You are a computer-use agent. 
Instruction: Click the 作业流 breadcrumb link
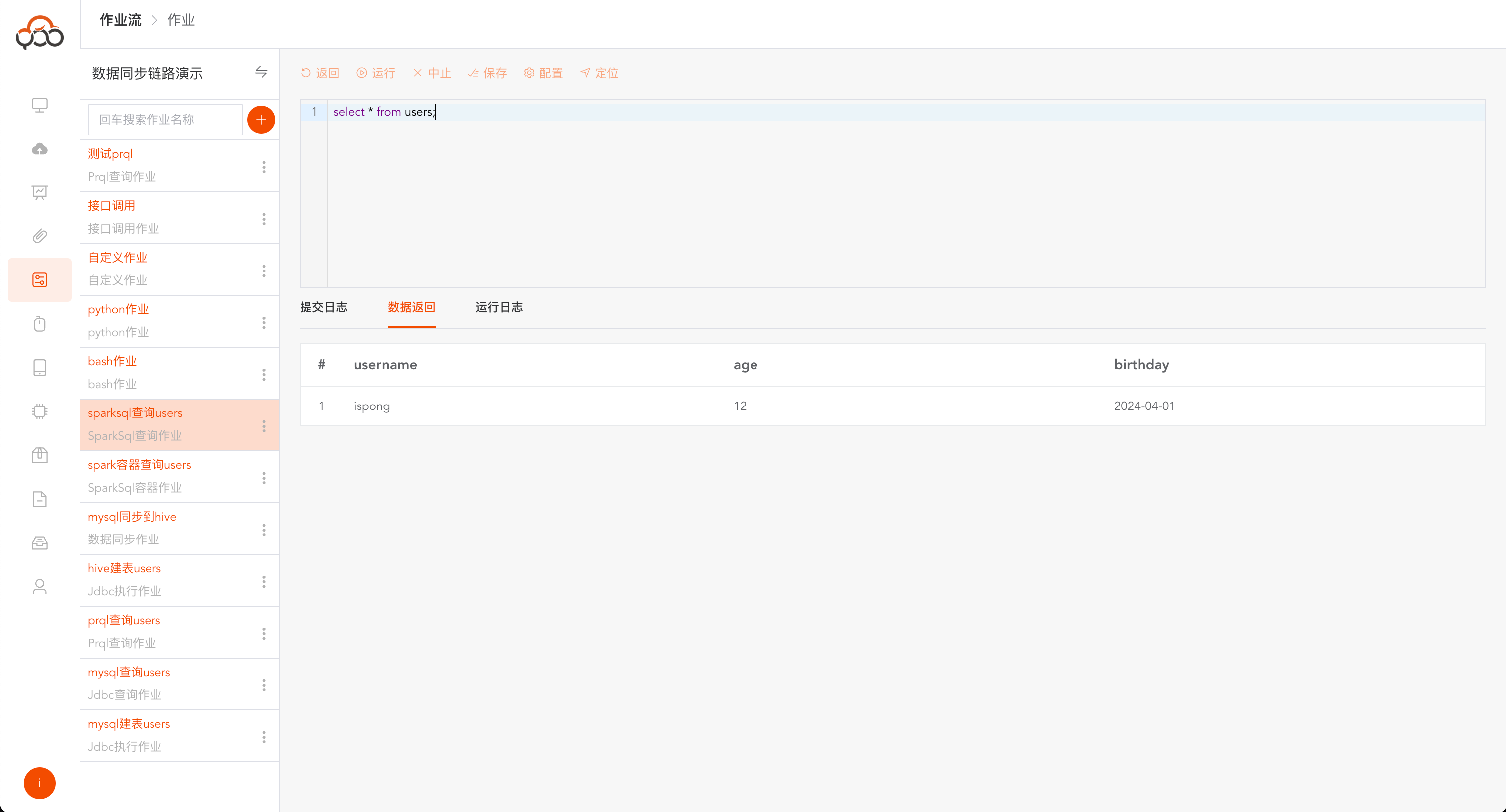click(x=121, y=20)
